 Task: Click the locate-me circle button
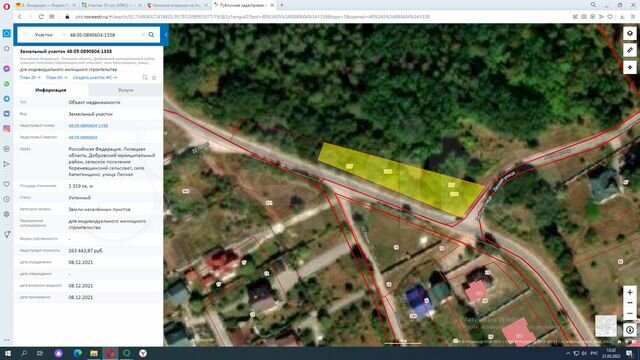point(630,330)
